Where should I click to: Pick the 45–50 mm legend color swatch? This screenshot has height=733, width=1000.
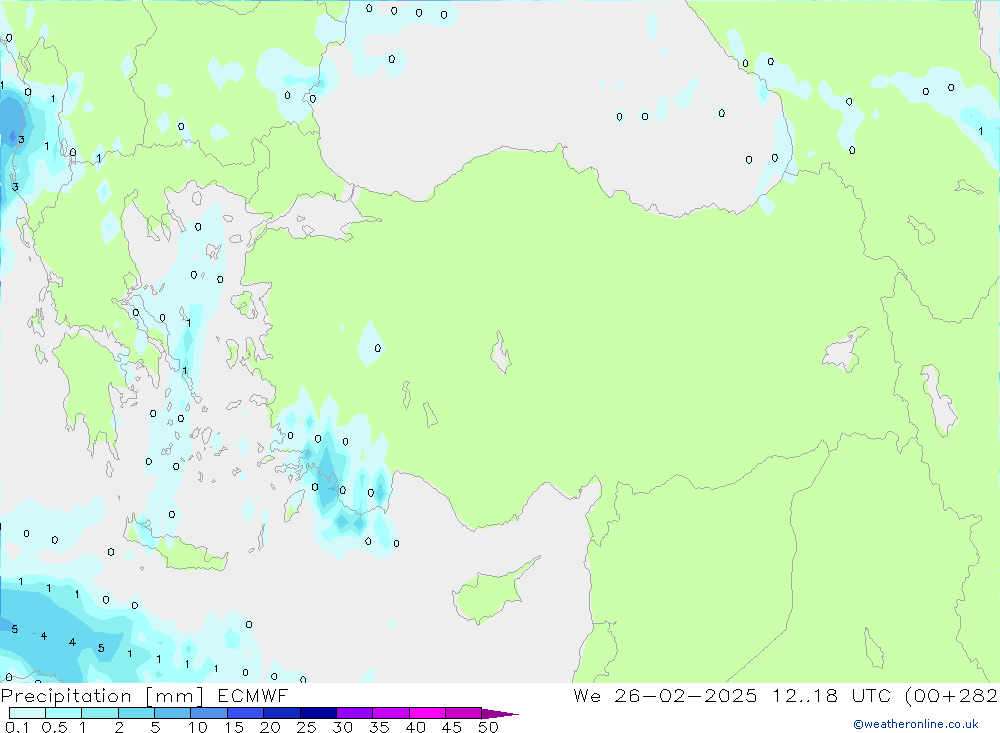[464, 713]
